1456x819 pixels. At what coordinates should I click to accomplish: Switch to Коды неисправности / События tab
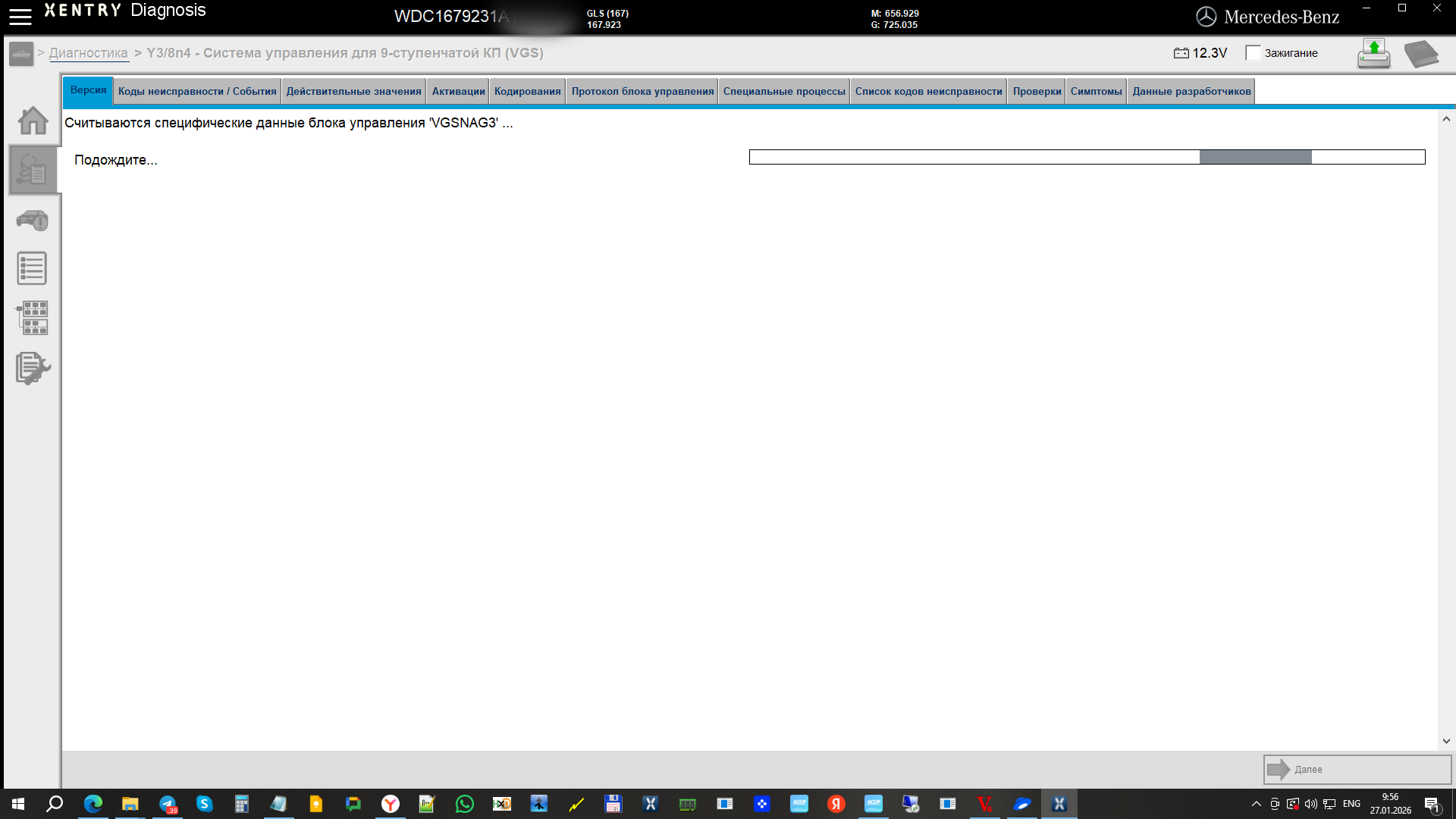coord(197,91)
